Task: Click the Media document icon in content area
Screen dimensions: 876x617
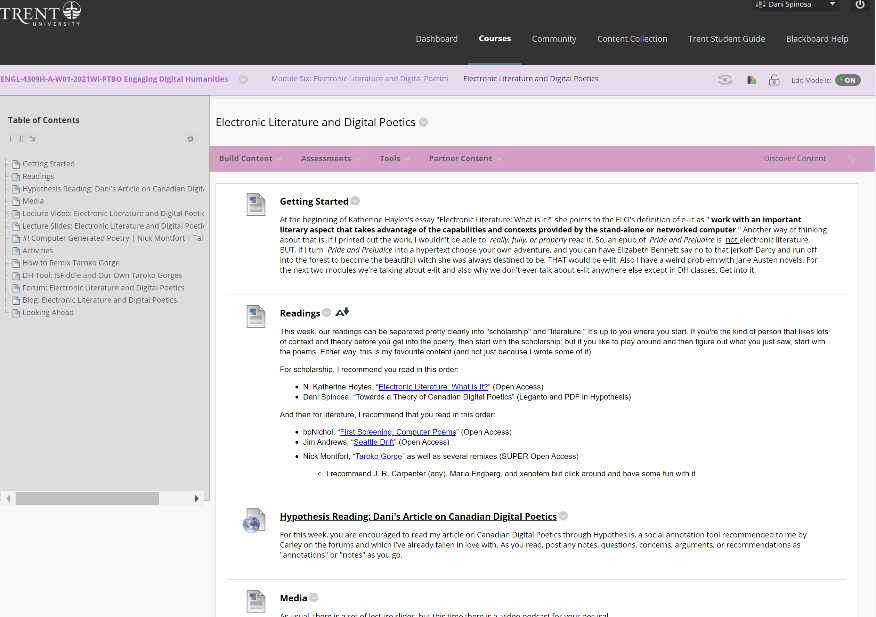Action: tap(256, 601)
